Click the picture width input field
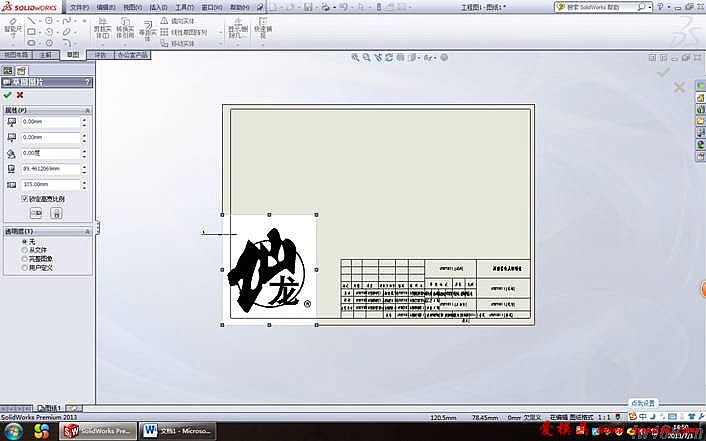Image resolution: width=706 pixels, height=441 pixels. 49,169
